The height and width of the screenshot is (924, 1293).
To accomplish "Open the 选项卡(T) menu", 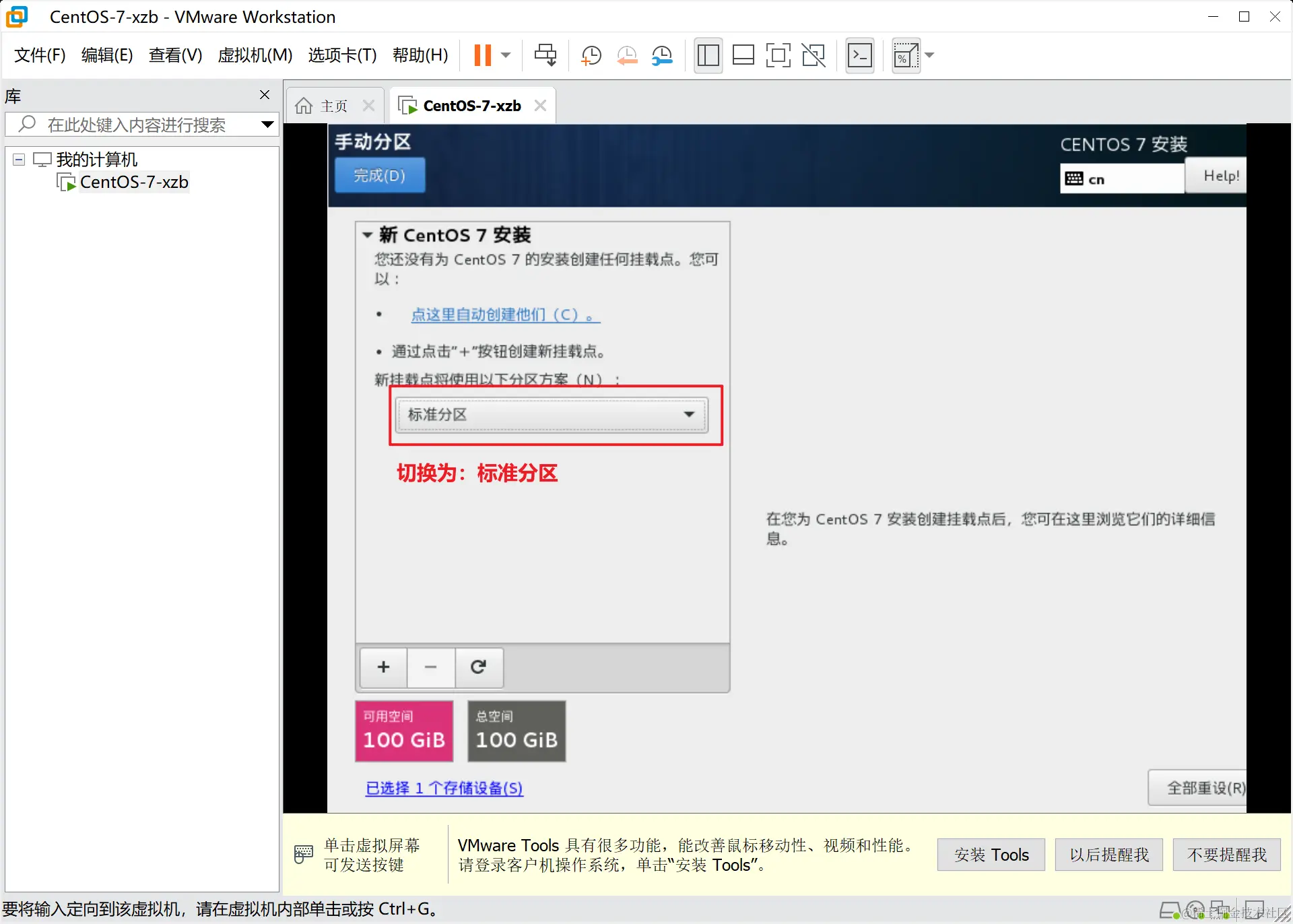I will [x=342, y=55].
